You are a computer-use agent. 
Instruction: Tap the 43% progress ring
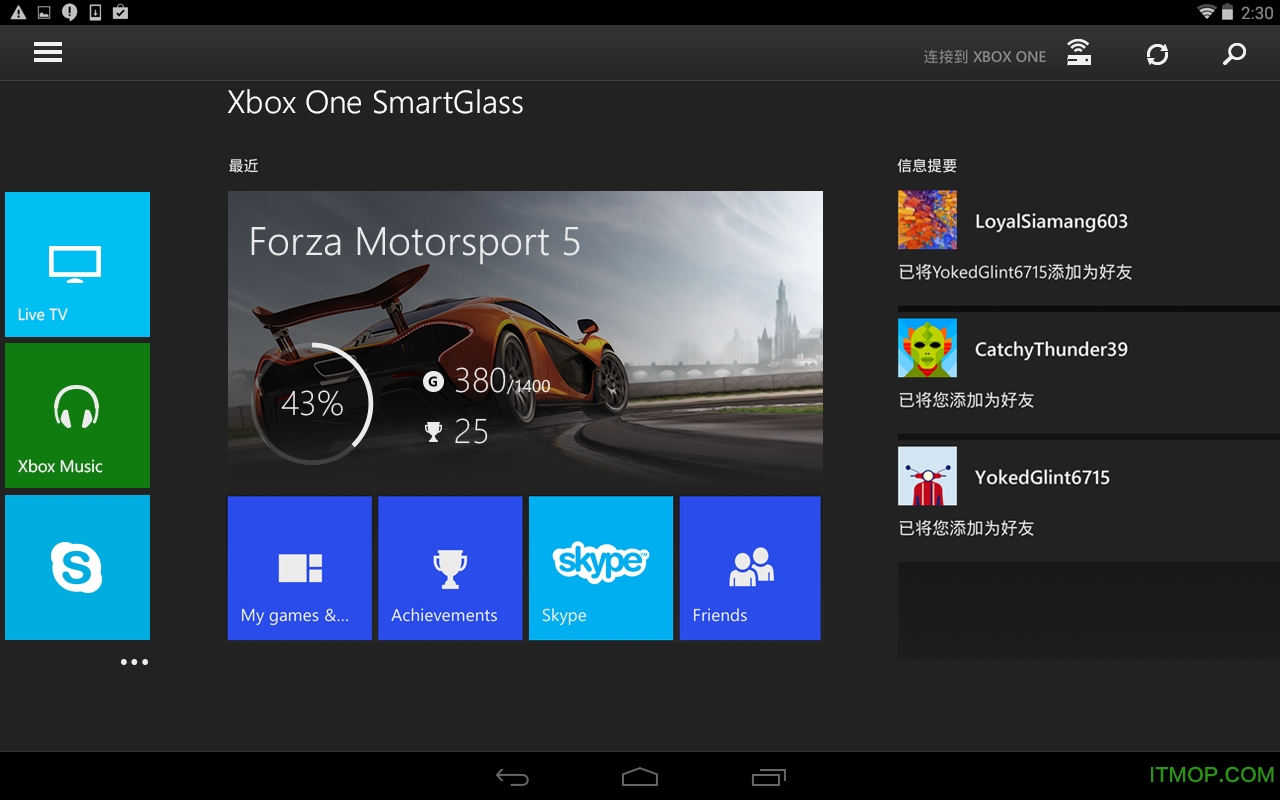[312, 404]
